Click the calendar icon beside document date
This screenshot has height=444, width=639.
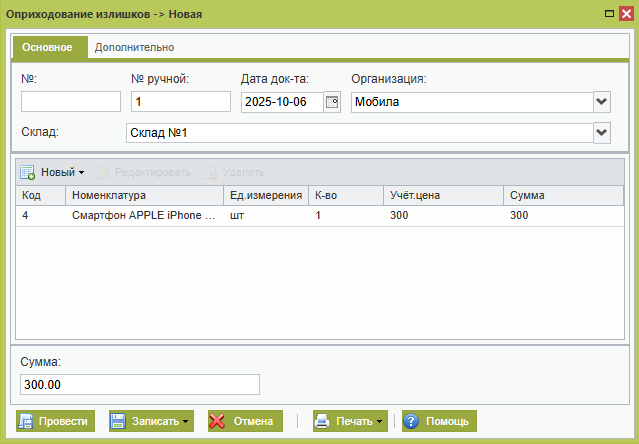pyautogui.click(x=333, y=101)
